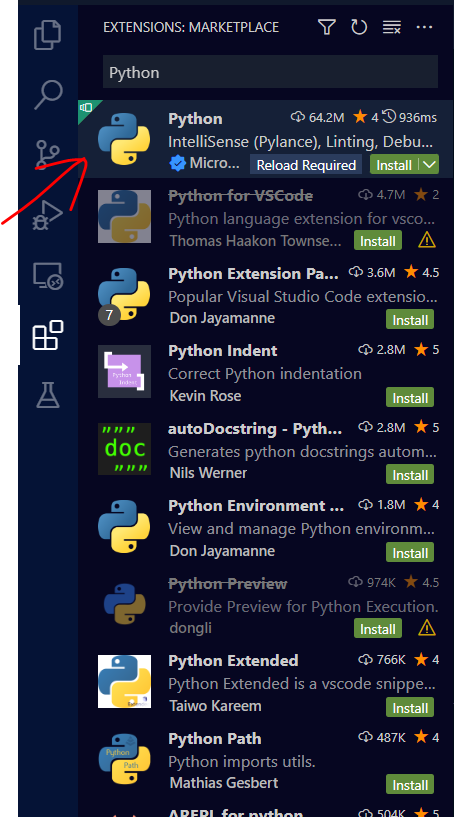Click the Reload Required button

[x=306, y=165]
